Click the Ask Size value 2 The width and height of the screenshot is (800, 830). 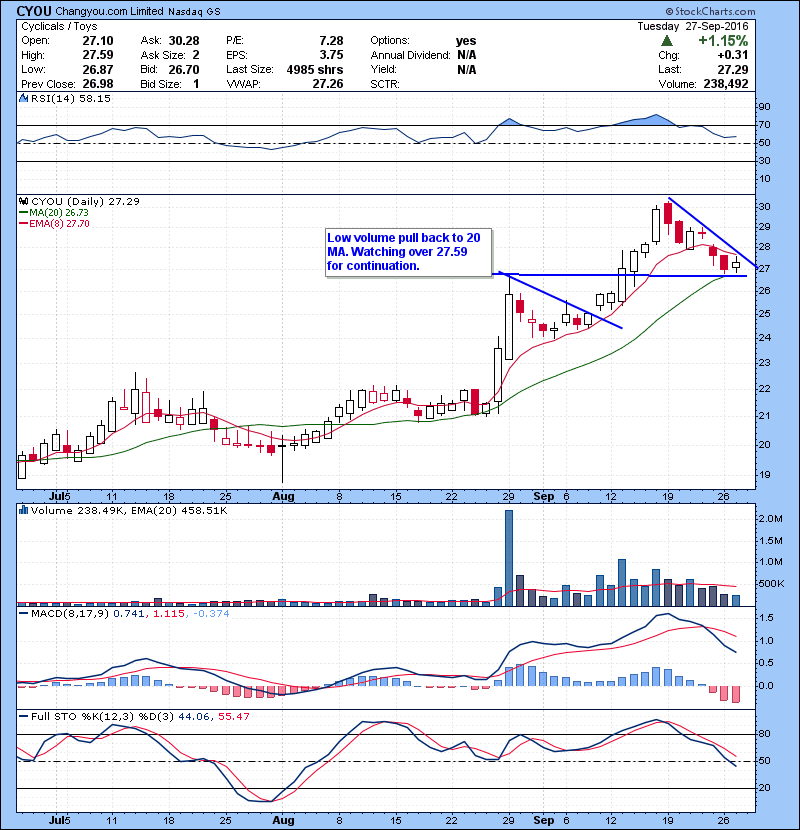(196, 55)
